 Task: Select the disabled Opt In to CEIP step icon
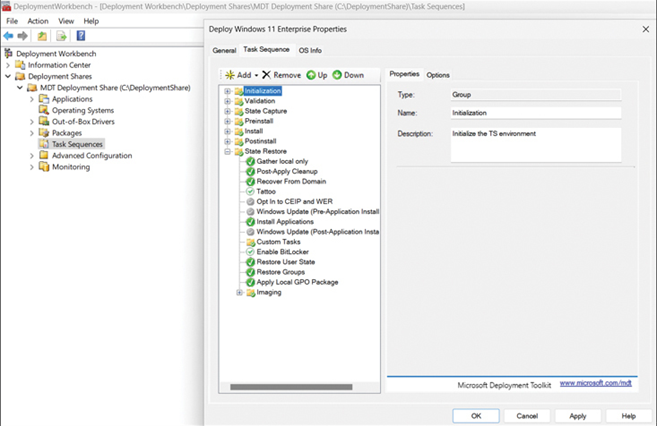click(x=250, y=202)
